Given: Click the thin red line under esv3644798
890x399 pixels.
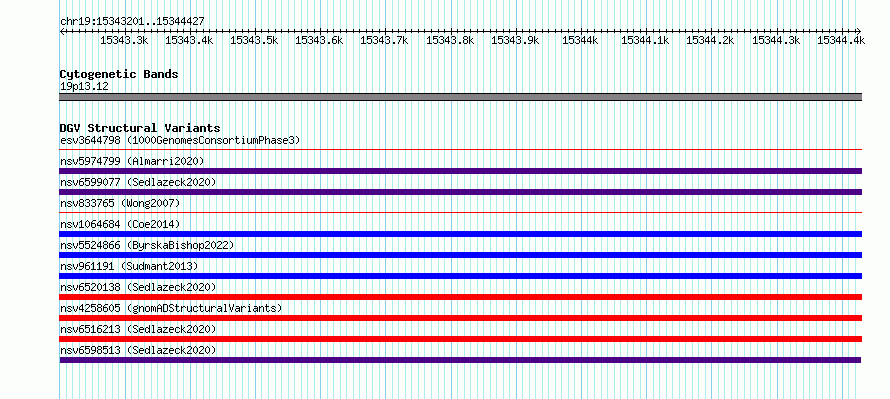Looking at the screenshot, I should [461, 150].
